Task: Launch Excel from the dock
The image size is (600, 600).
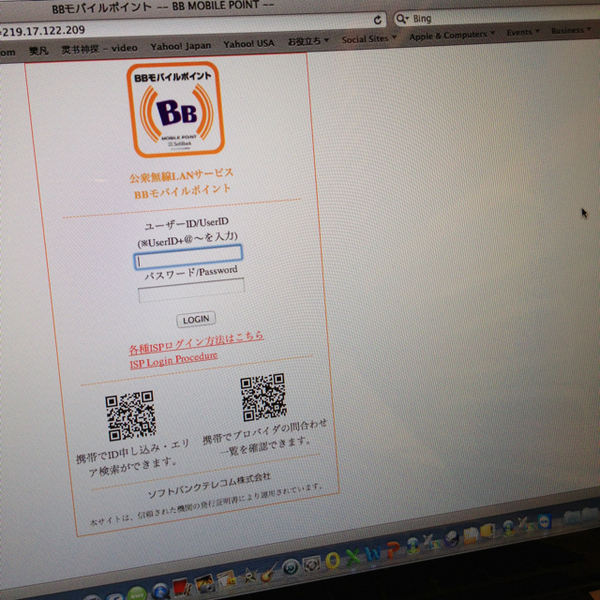Action: (x=353, y=557)
